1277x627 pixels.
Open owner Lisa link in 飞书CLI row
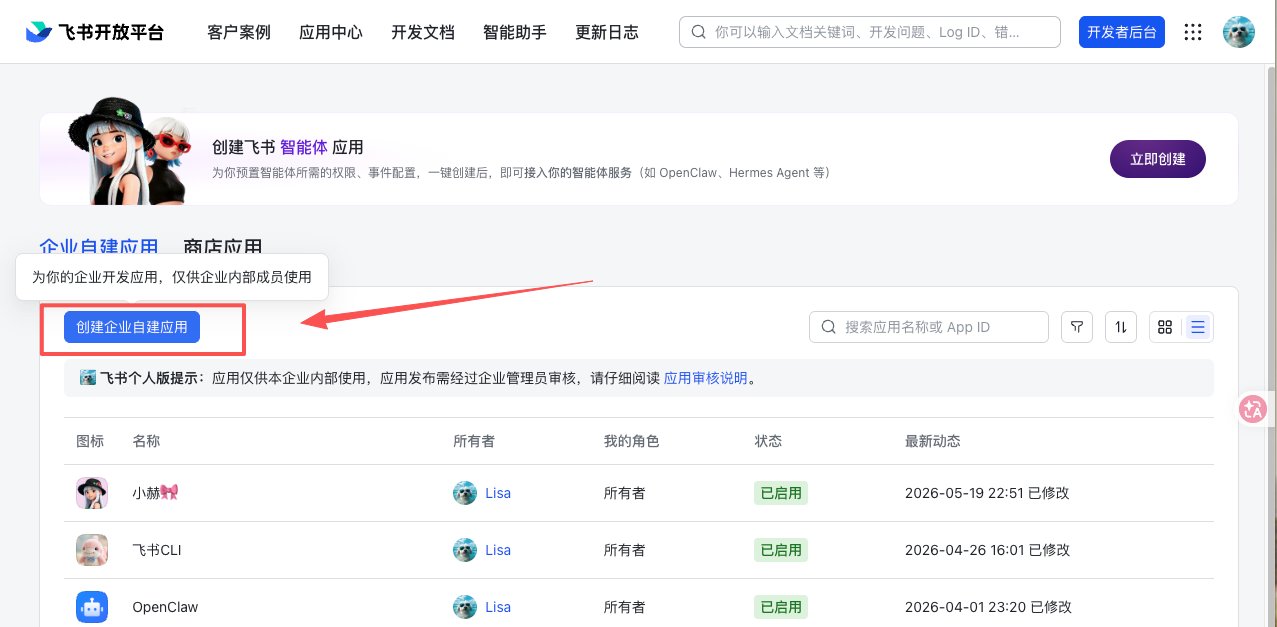point(498,550)
